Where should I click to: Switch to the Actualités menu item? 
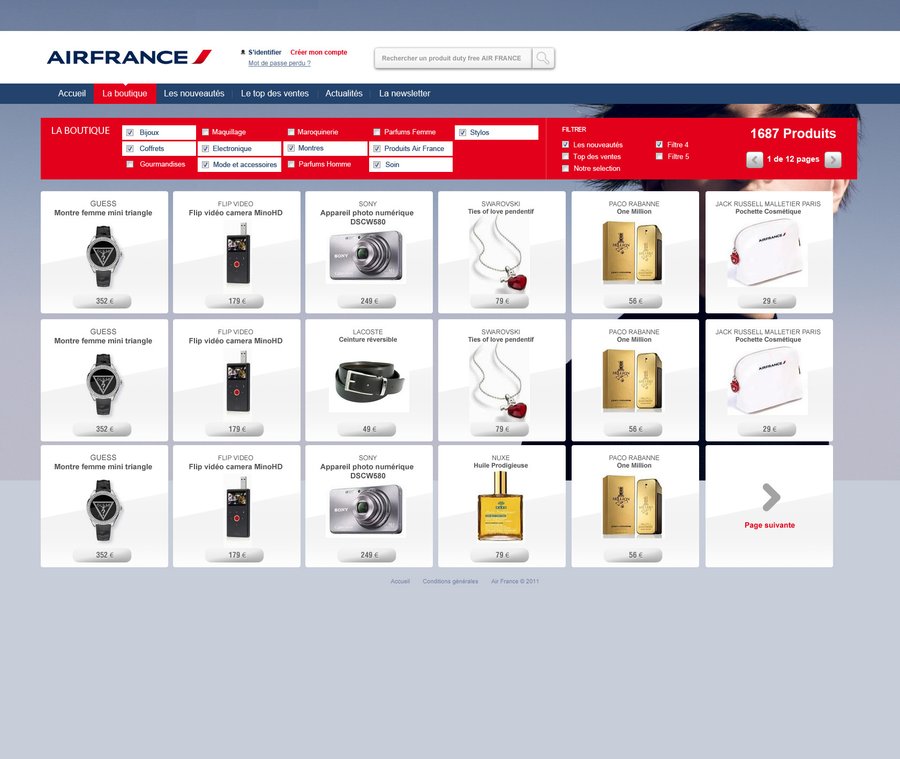344,94
